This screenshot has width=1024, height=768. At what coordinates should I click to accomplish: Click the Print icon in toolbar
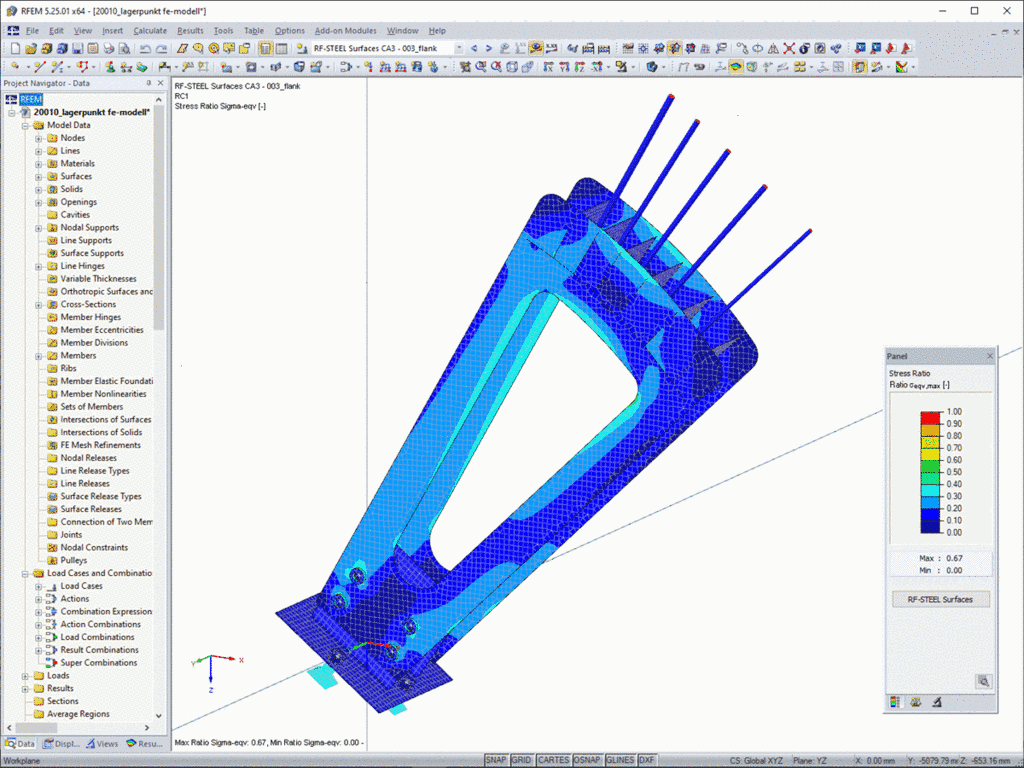point(108,48)
